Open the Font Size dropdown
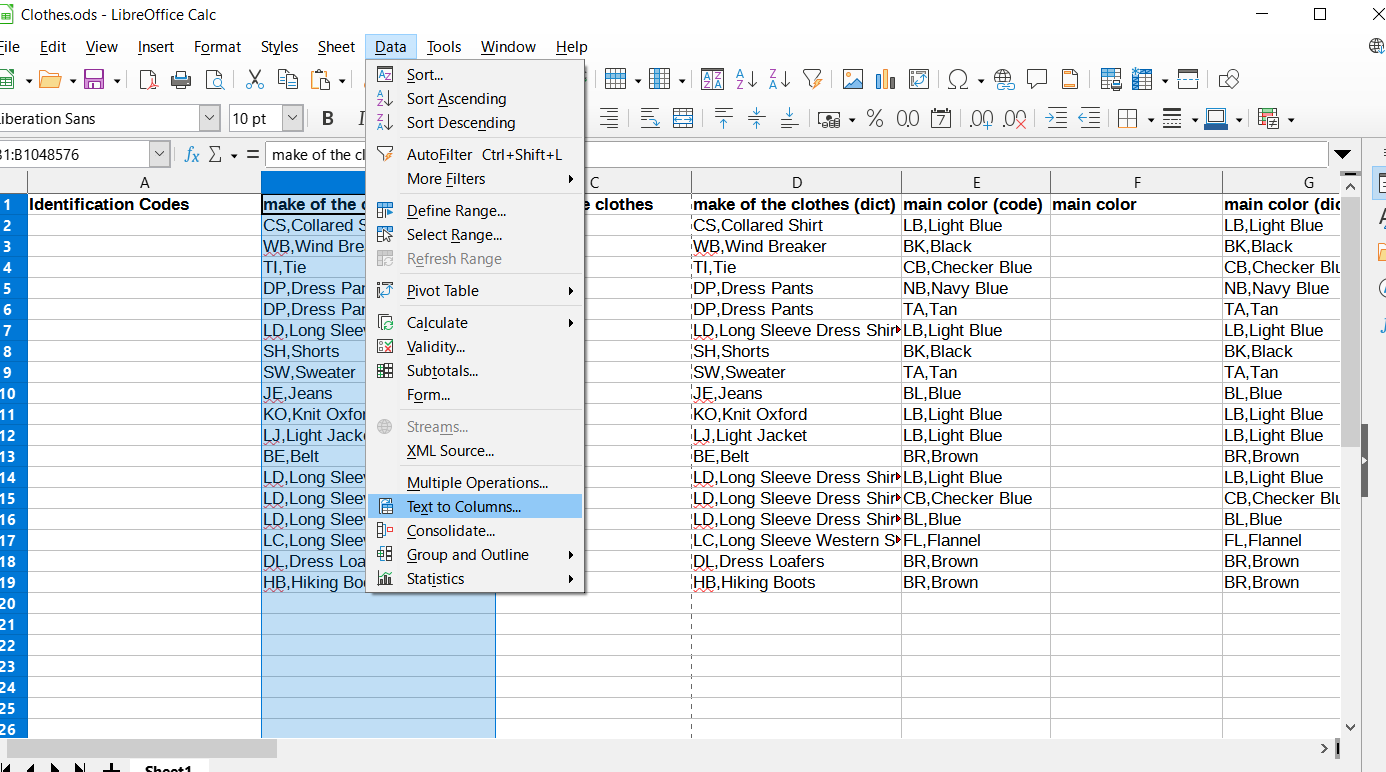 (x=292, y=119)
